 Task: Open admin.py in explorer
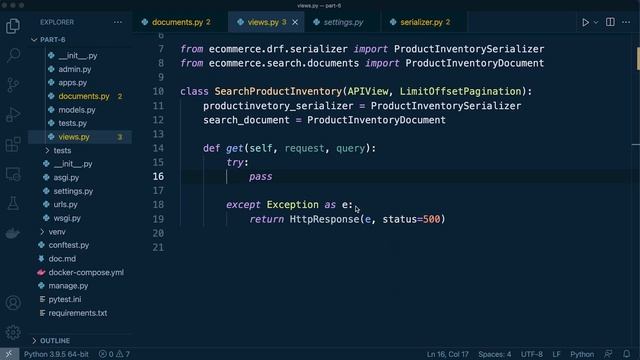tap(74, 69)
